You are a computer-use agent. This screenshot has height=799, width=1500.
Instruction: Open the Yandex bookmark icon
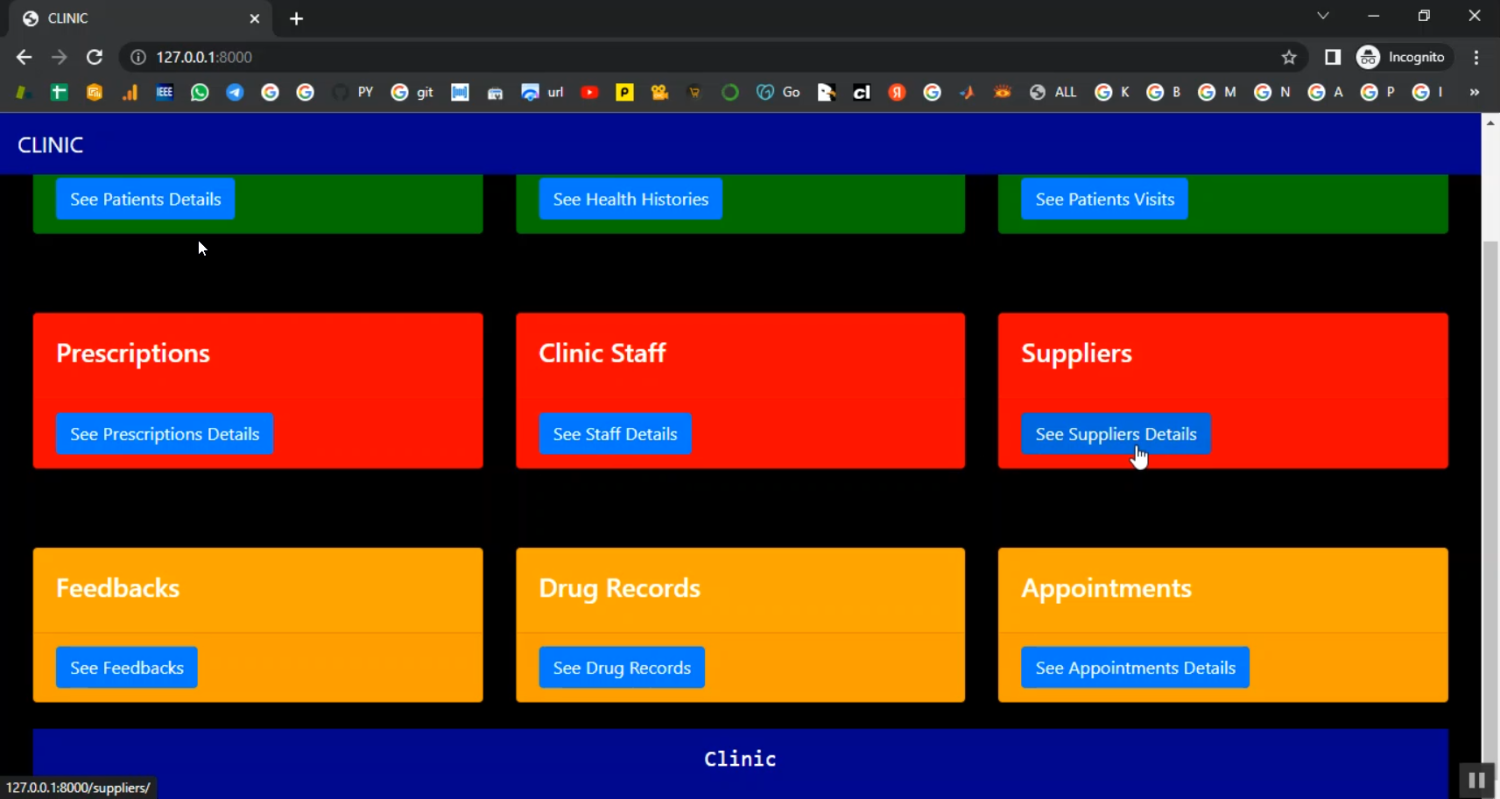click(897, 92)
